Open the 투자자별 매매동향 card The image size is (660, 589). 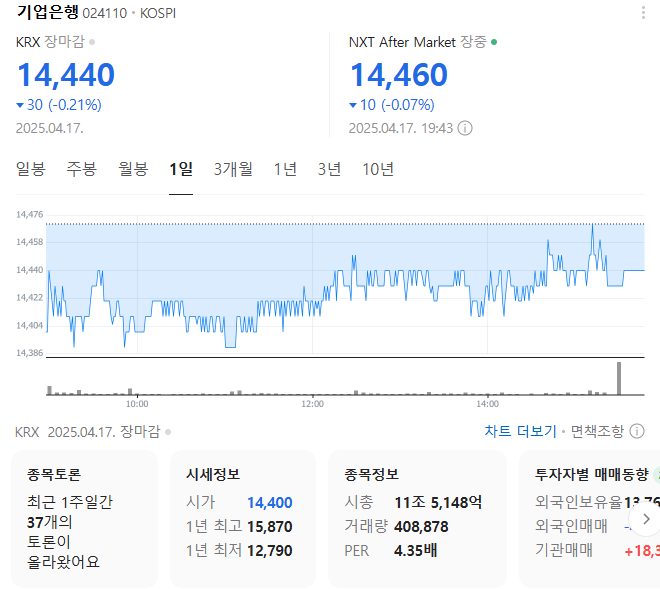click(590, 519)
